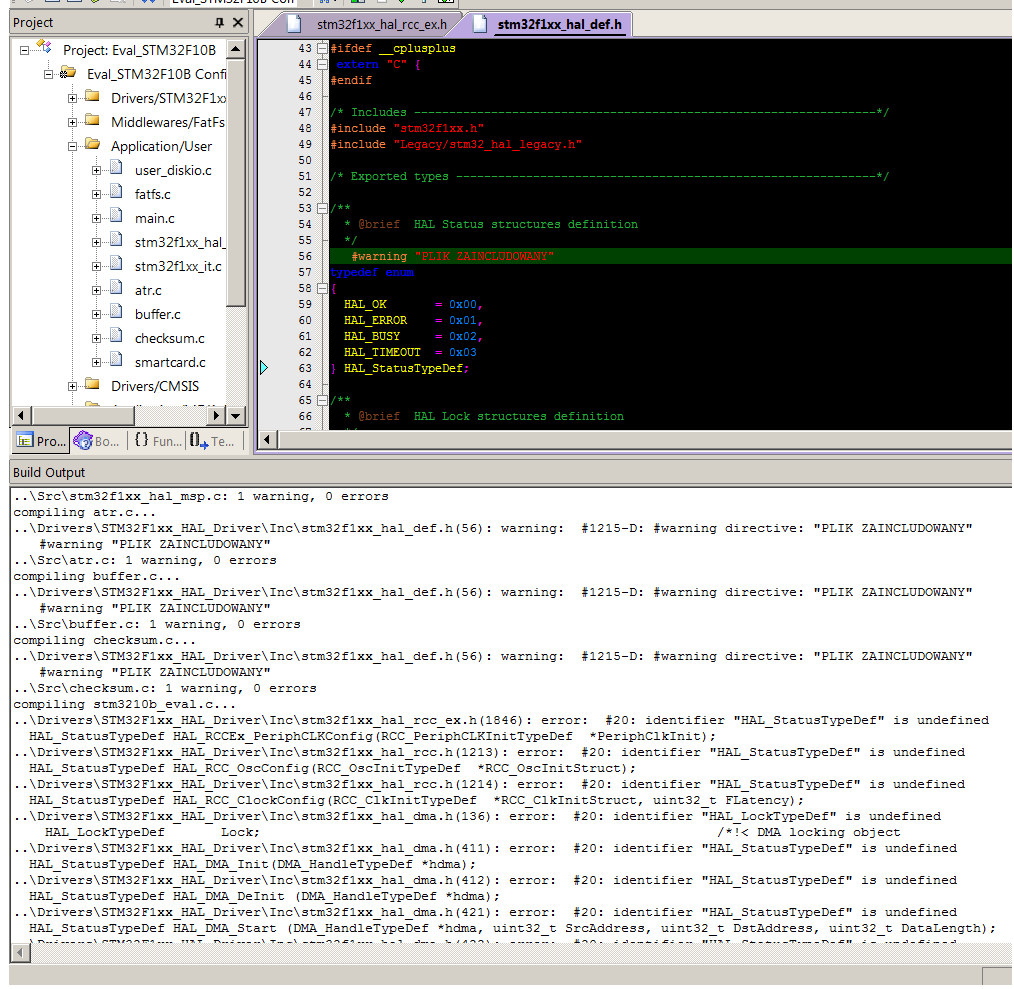Expand the Middlewares/FatFs folder
1014x989 pixels.
[72, 122]
